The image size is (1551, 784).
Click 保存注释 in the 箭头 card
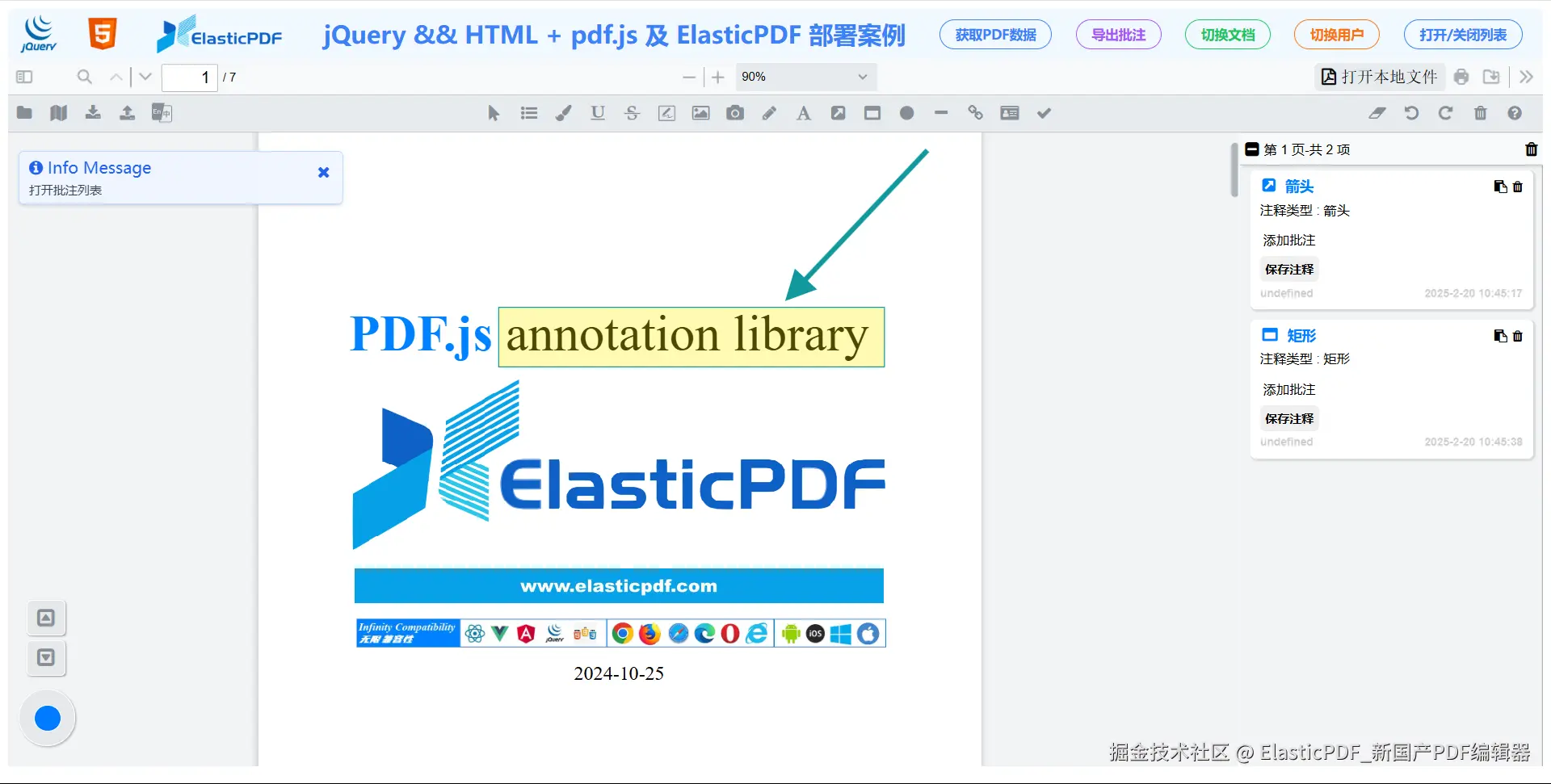point(1289,270)
